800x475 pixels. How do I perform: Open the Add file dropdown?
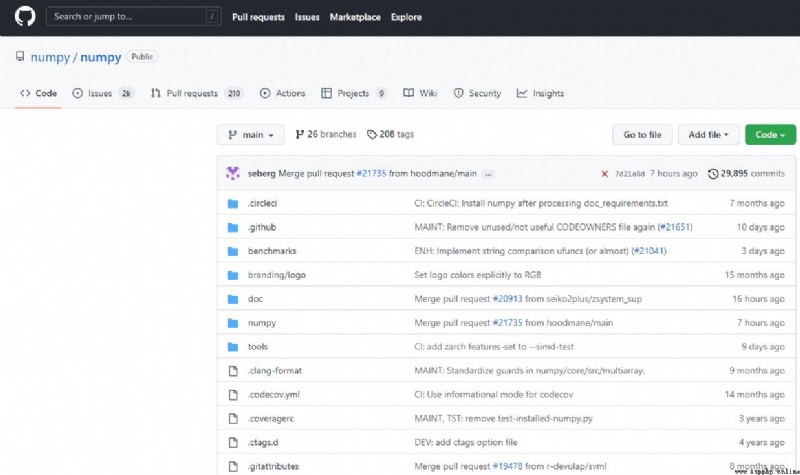pyautogui.click(x=708, y=135)
